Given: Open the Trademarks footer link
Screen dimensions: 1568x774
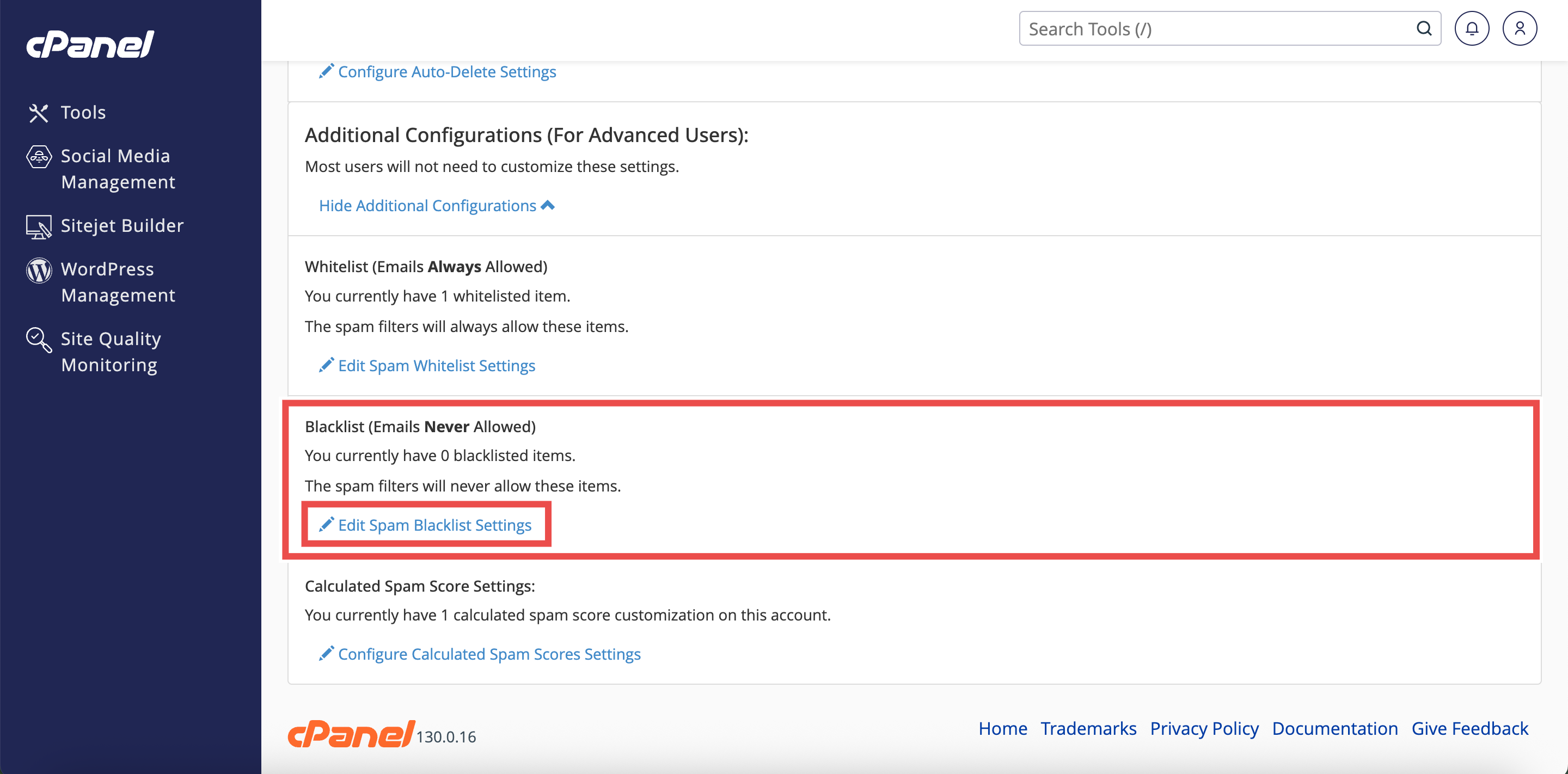Looking at the screenshot, I should [1088, 728].
